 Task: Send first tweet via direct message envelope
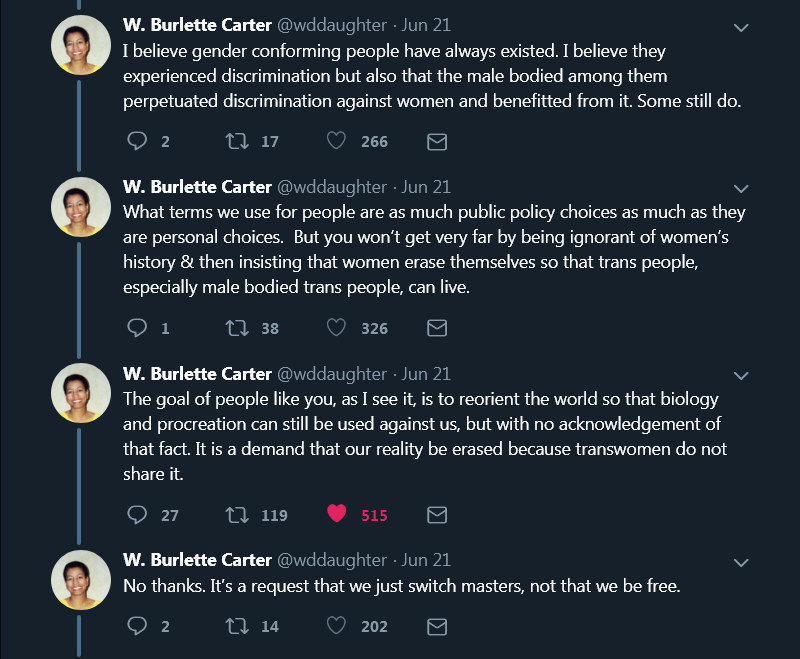click(x=437, y=142)
